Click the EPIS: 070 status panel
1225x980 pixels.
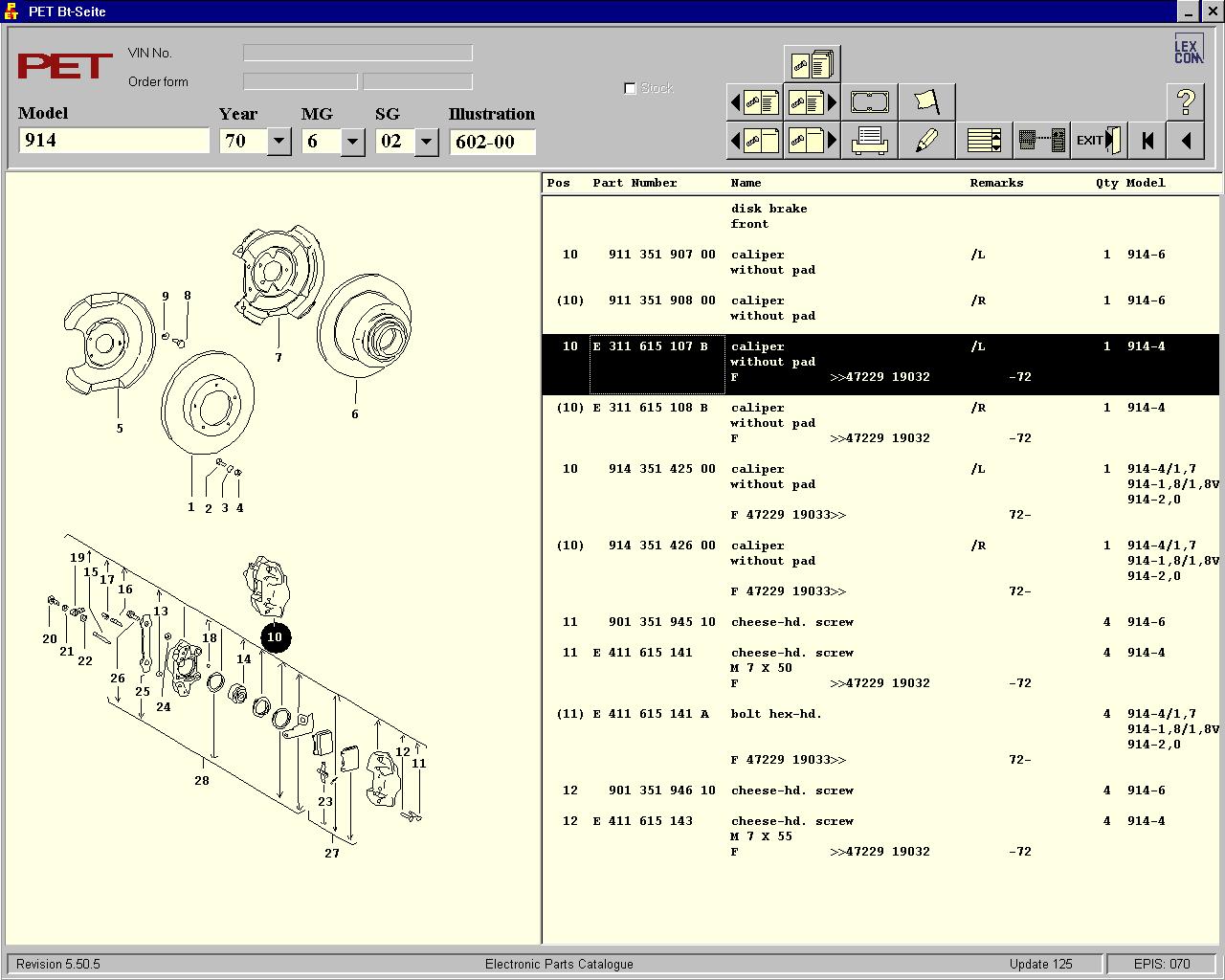click(x=1162, y=965)
